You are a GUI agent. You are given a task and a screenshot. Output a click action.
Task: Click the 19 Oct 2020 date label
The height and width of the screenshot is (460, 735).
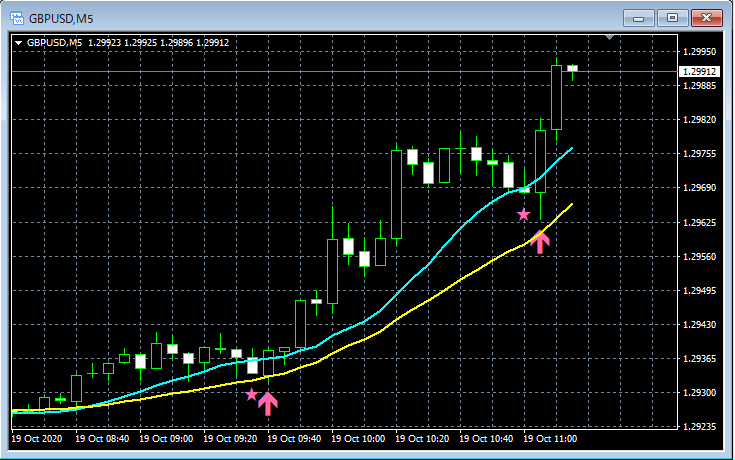click(37, 439)
